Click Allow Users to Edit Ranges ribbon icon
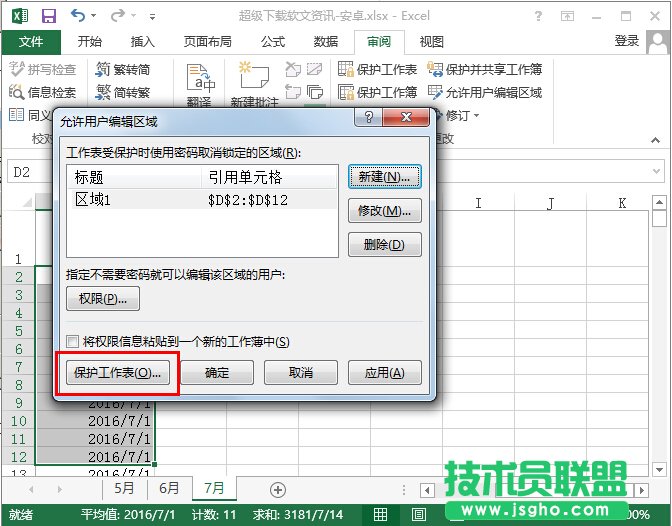 [435, 92]
